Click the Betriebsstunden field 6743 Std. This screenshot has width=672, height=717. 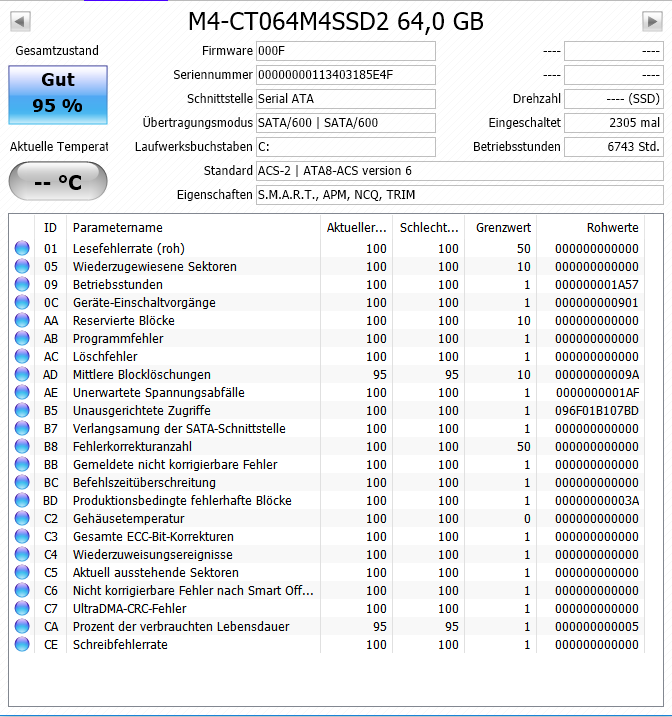(x=614, y=147)
